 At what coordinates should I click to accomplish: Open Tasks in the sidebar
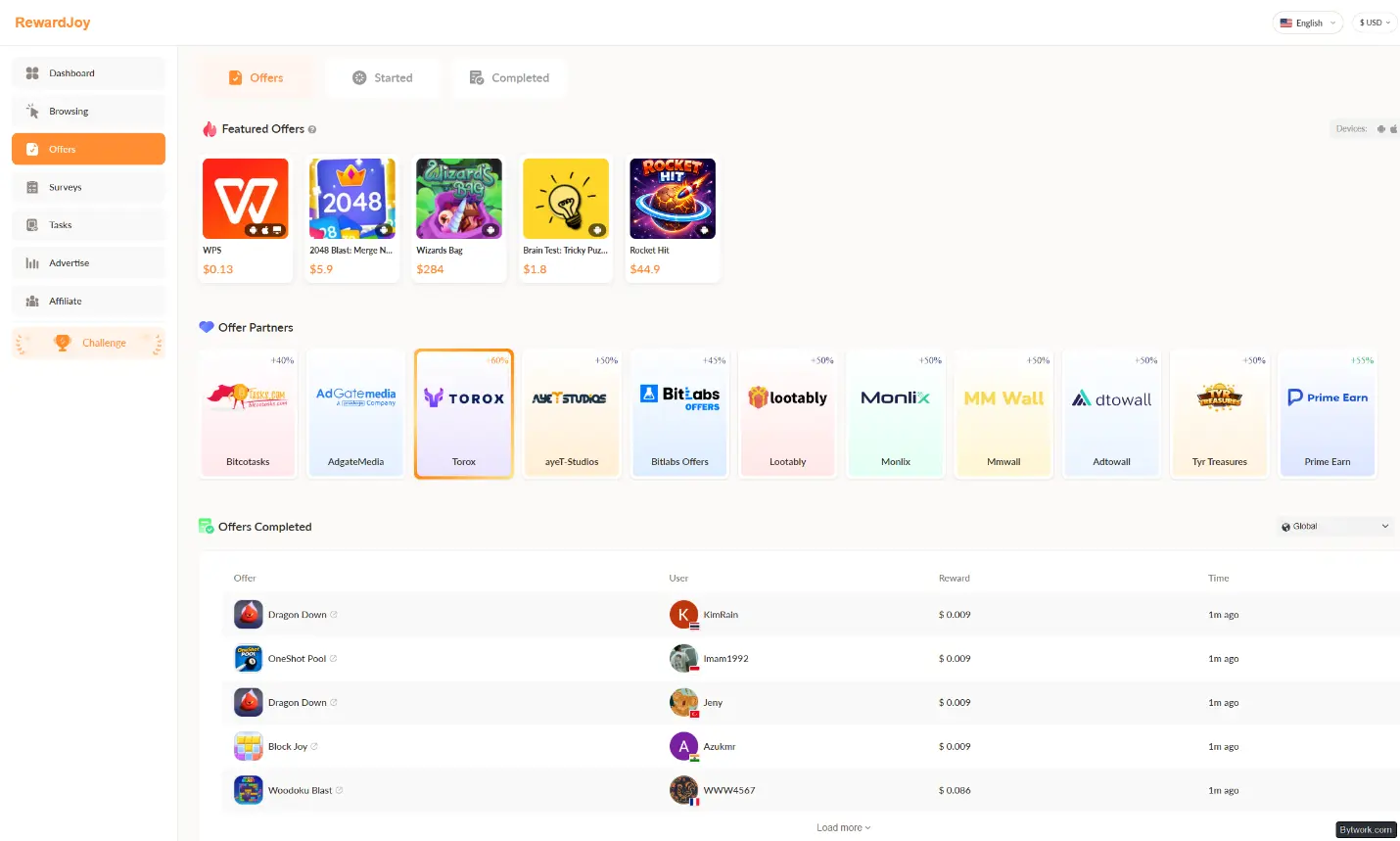(x=88, y=225)
